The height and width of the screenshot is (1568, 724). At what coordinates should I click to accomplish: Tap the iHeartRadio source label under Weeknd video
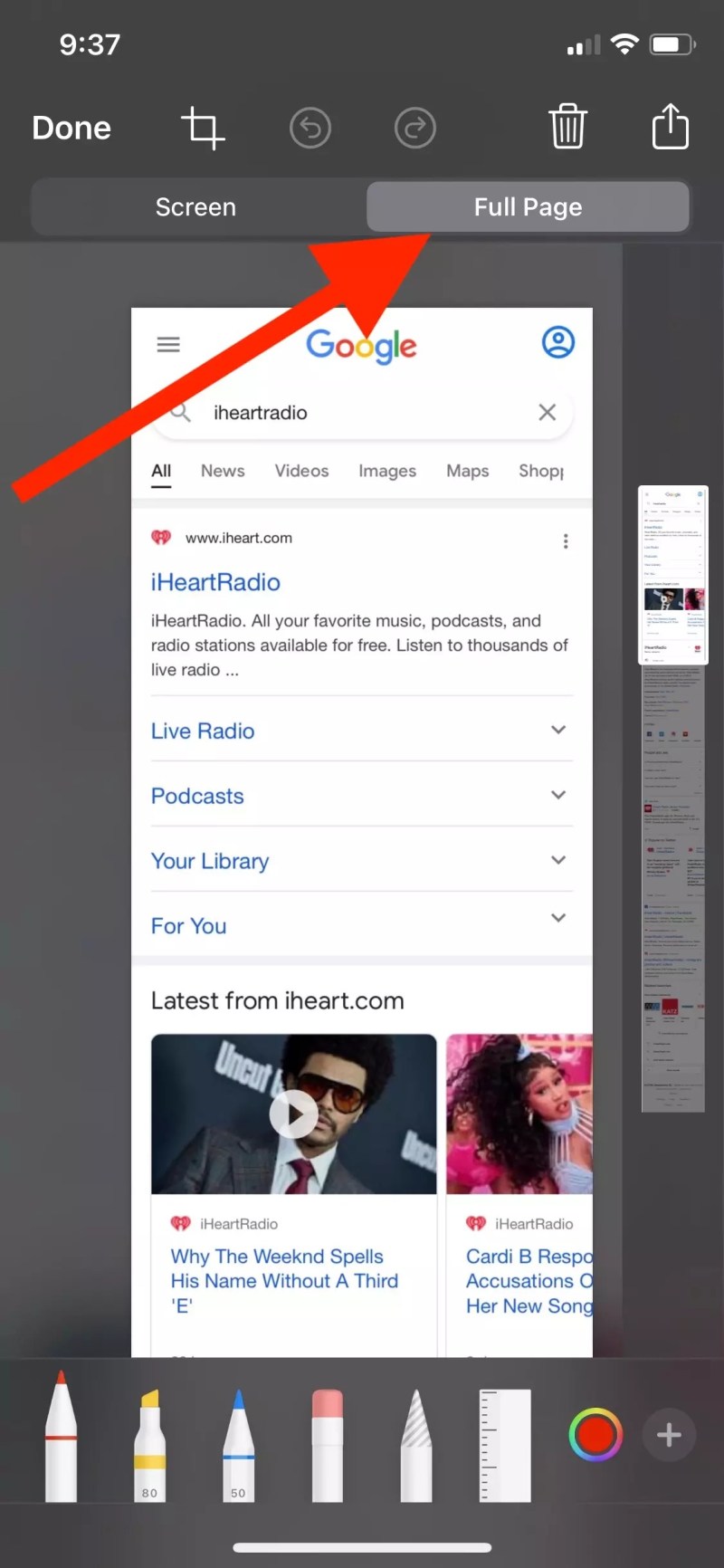point(239,1224)
